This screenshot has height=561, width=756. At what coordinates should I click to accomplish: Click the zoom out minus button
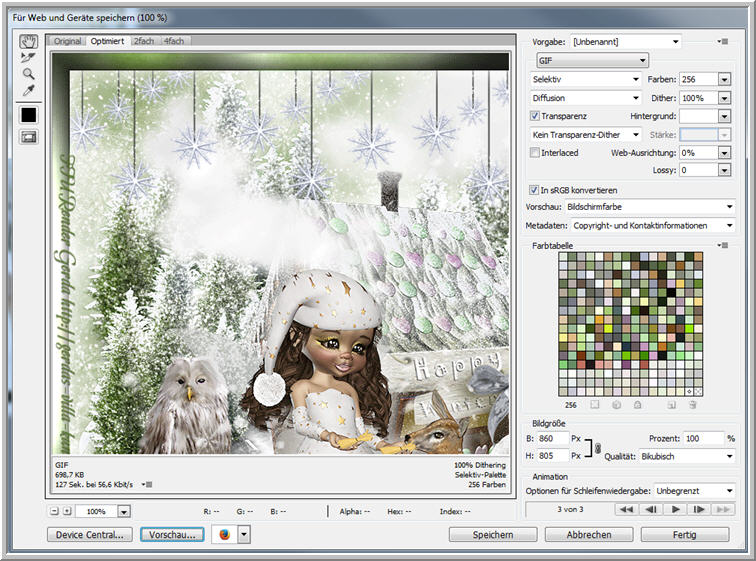[54, 511]
